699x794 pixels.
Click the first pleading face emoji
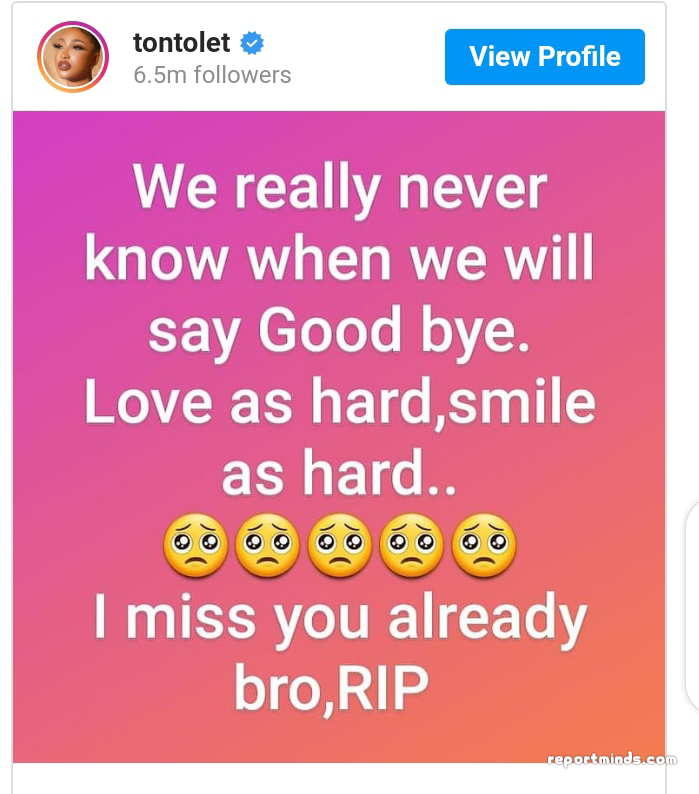click(196, 546)
